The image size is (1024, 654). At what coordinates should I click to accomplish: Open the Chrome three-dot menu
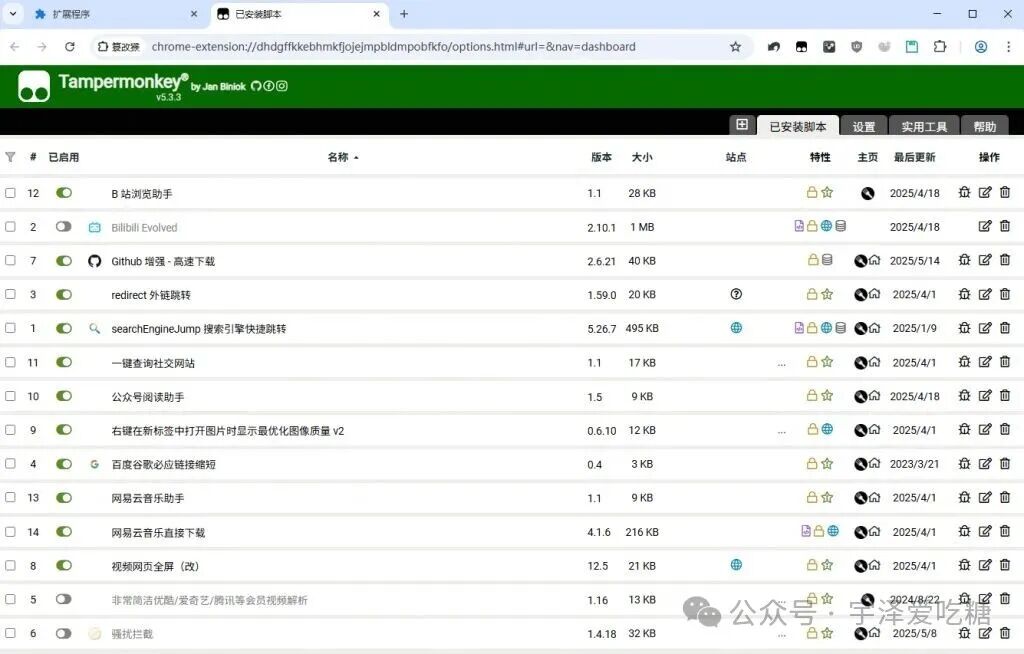(1008, 47)
